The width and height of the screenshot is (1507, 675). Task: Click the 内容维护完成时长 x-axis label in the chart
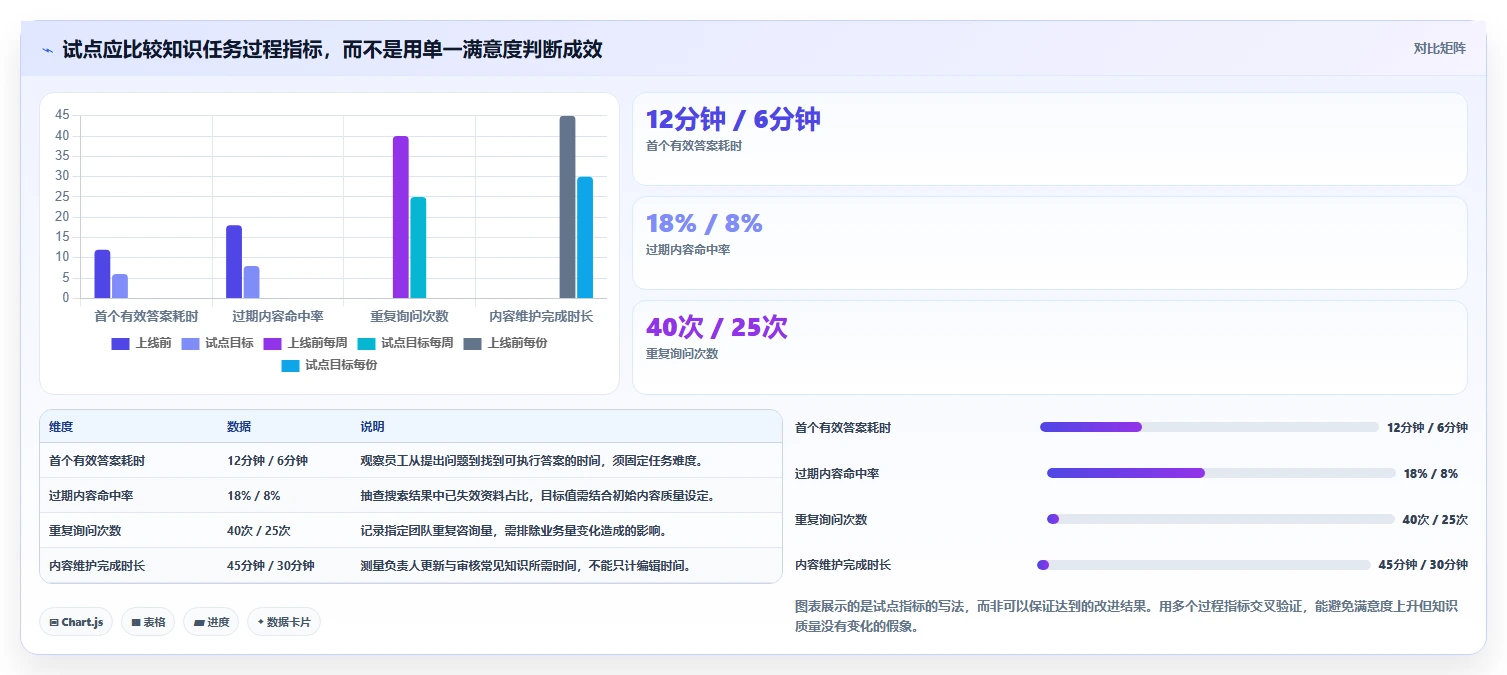click(541, 316)
